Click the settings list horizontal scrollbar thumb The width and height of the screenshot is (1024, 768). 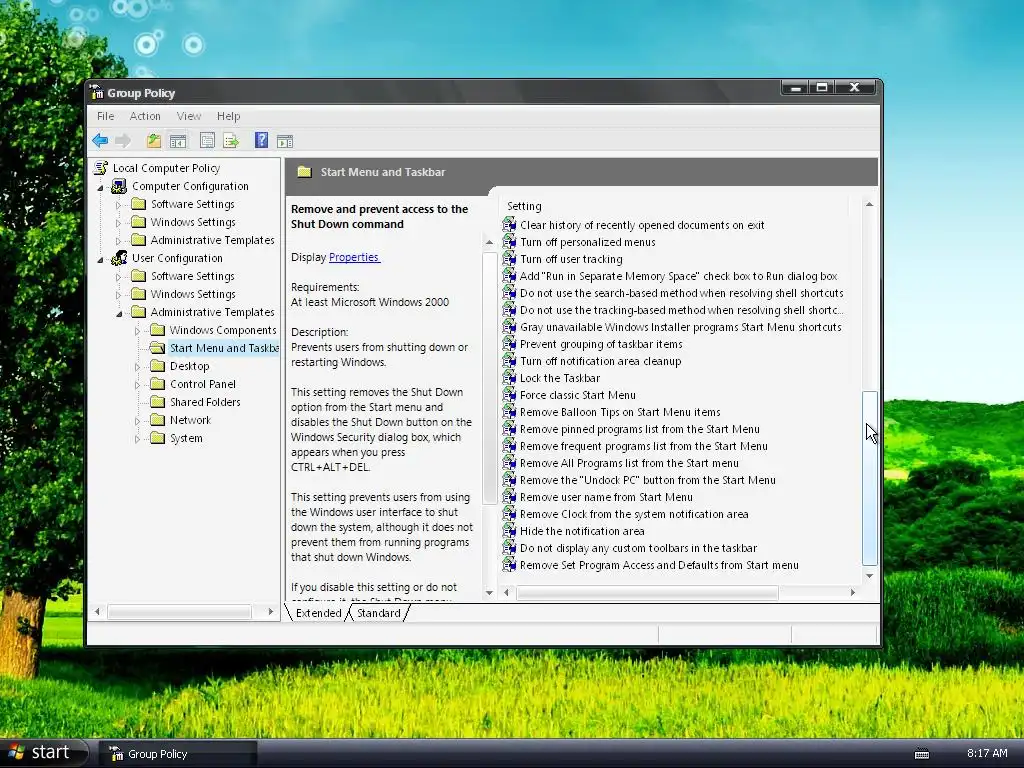click(647, 592)
